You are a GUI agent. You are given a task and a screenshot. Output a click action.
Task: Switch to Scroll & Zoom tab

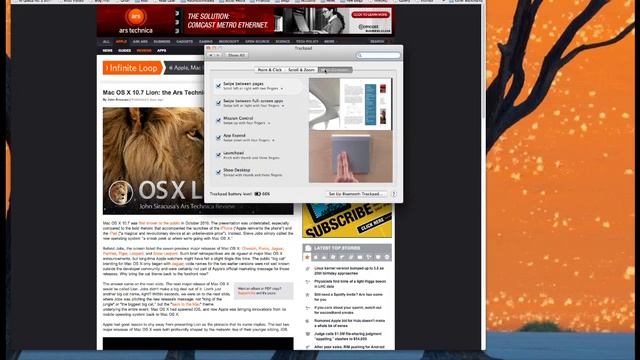[x=301, y=70]
